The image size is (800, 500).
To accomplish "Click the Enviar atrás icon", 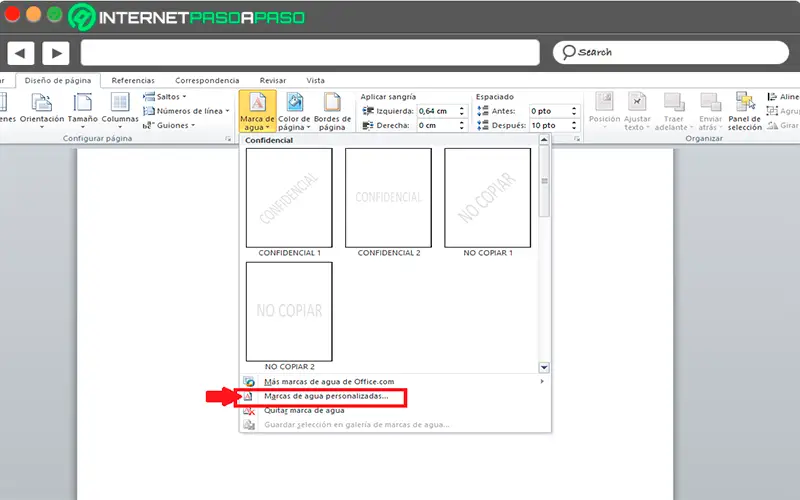I will pos(710,102).
